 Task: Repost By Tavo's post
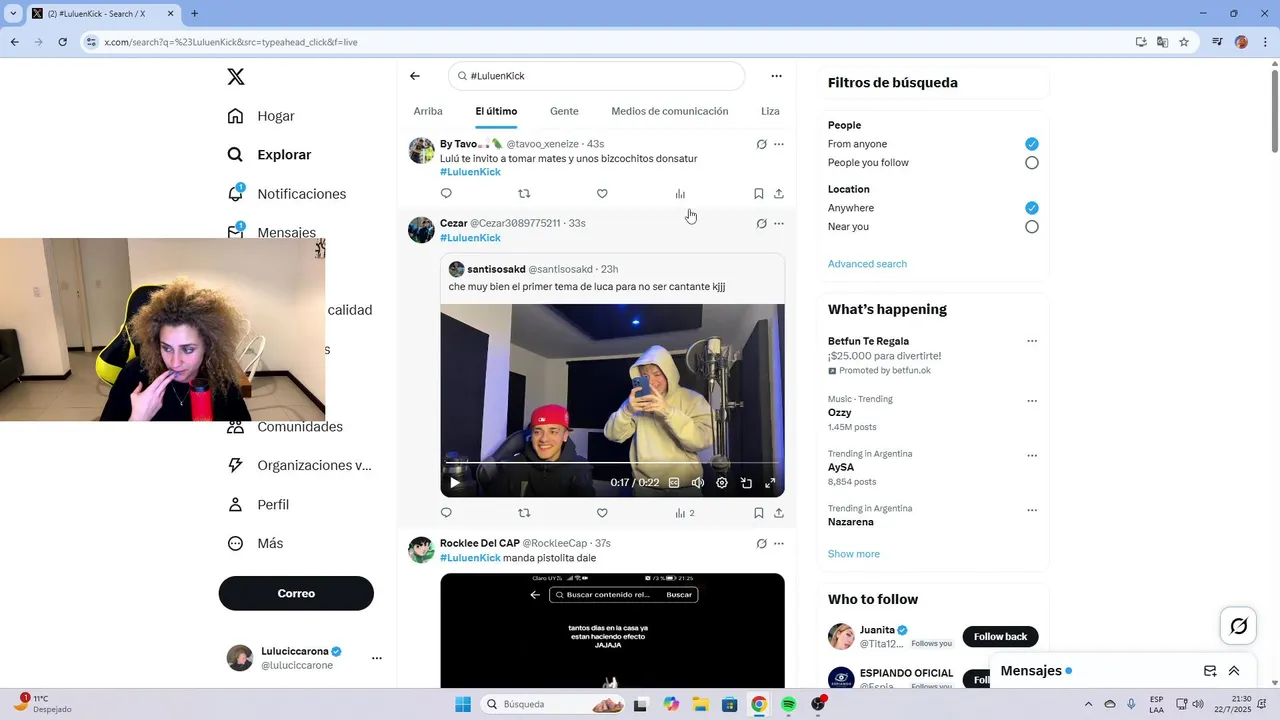point(524,194)
